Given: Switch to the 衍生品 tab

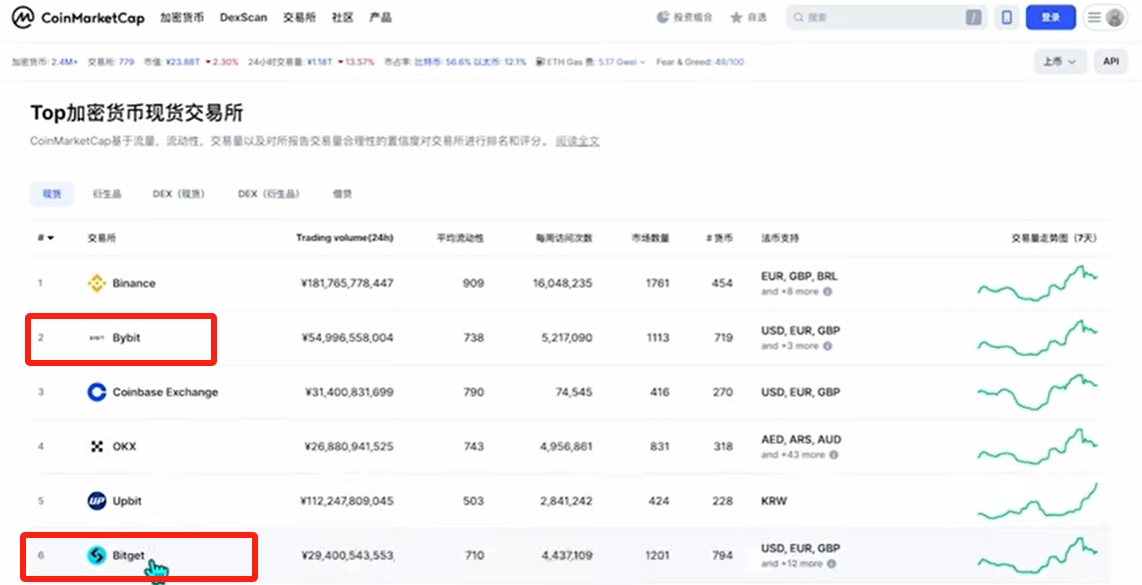Looking at the screenshot, I should tap(107, 194).
